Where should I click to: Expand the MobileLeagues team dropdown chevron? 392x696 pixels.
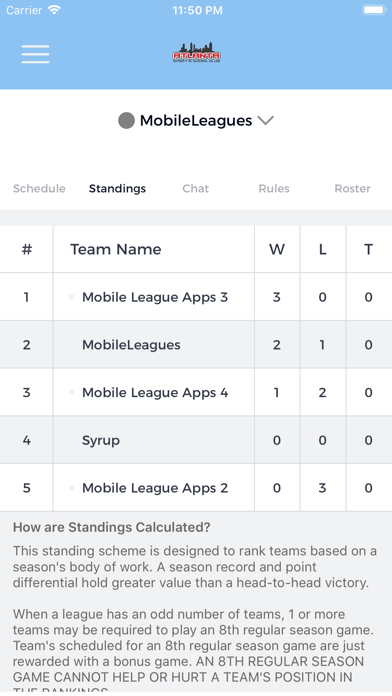click(x=265, y=120)
